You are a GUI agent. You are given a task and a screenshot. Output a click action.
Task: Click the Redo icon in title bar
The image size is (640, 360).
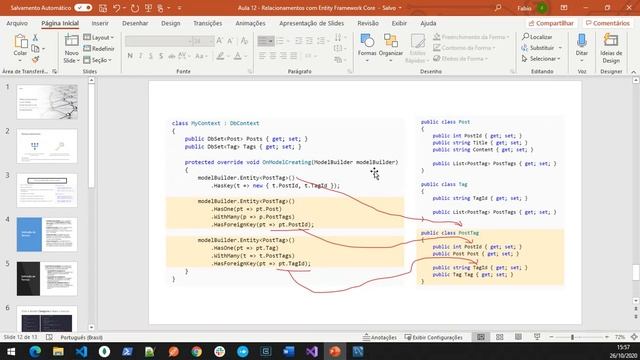click(x=135, y=8)
